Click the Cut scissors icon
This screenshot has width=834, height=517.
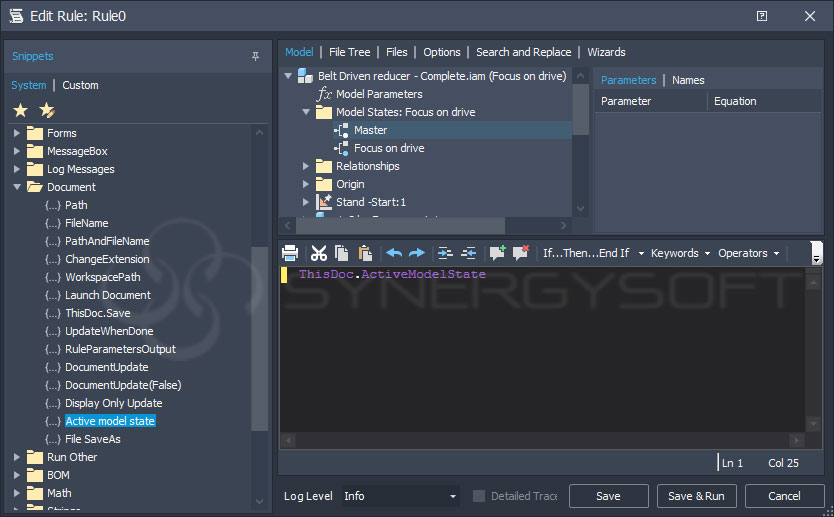tap(319, 253)
